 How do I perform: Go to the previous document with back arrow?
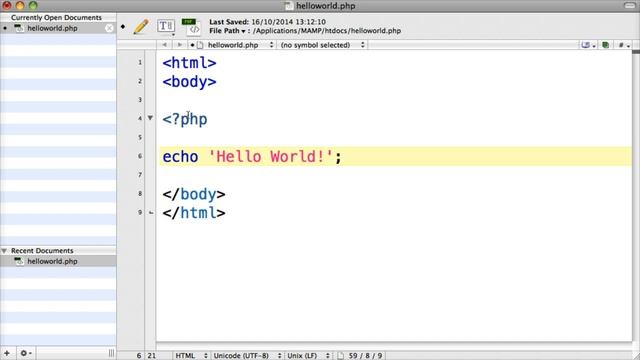164,45
